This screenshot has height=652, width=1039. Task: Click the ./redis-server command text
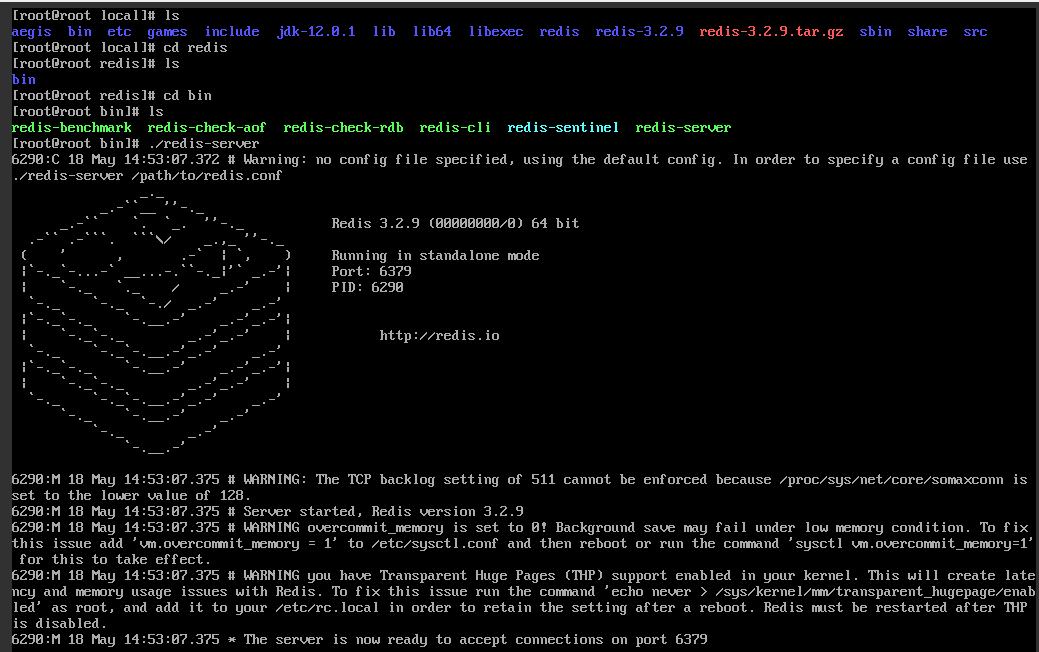203,144
